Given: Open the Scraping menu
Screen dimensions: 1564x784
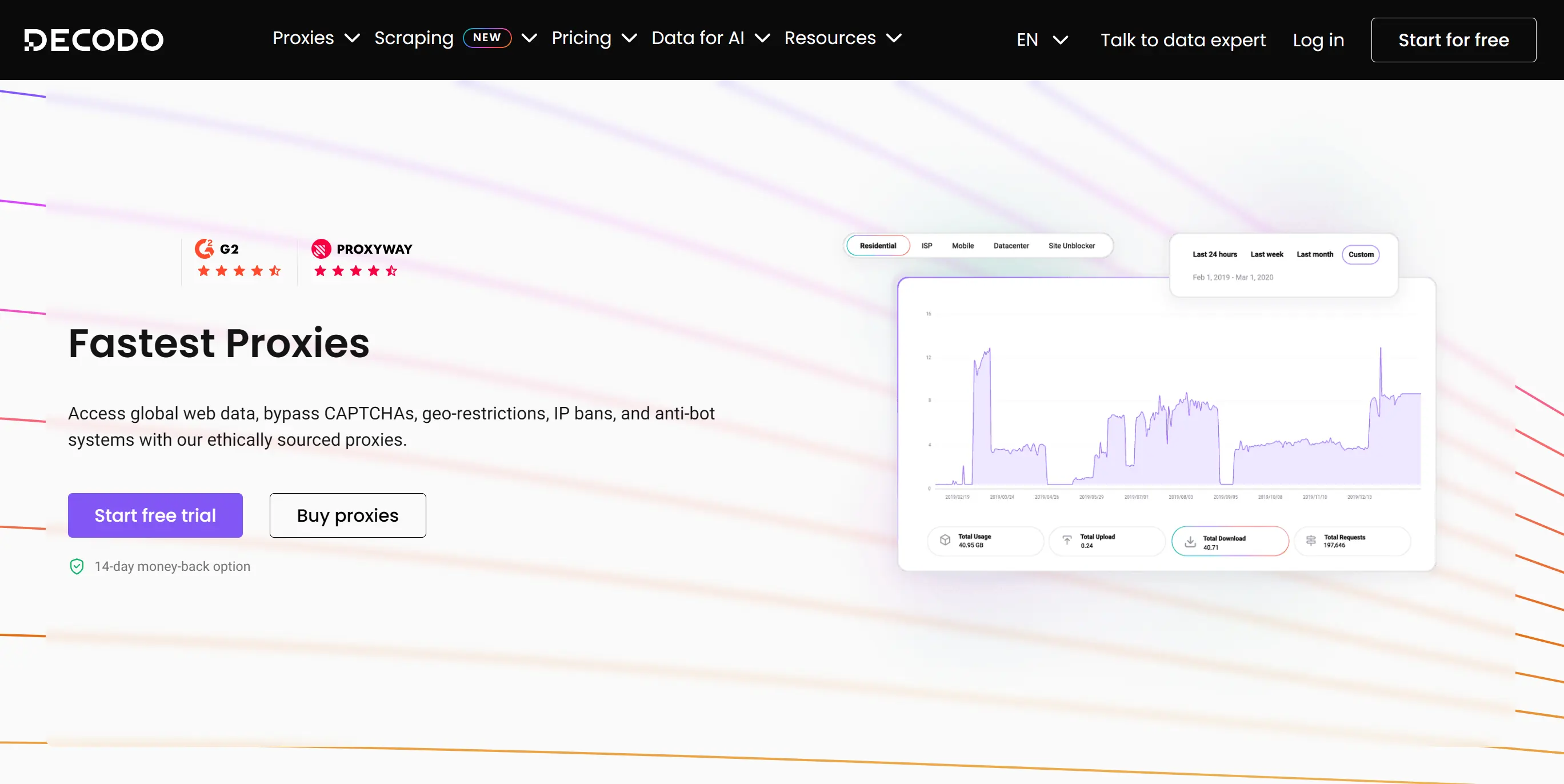Looking at the screenshot, I should [414, 38].
